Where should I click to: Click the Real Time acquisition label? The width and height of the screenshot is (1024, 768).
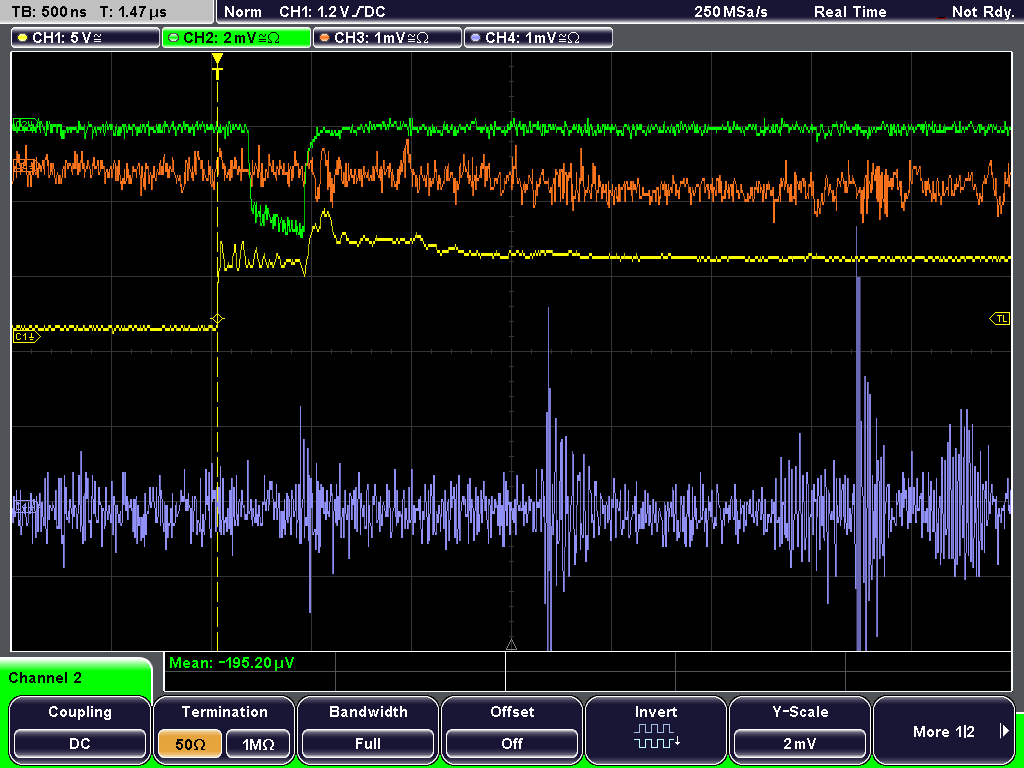click(x=850, y=12)
